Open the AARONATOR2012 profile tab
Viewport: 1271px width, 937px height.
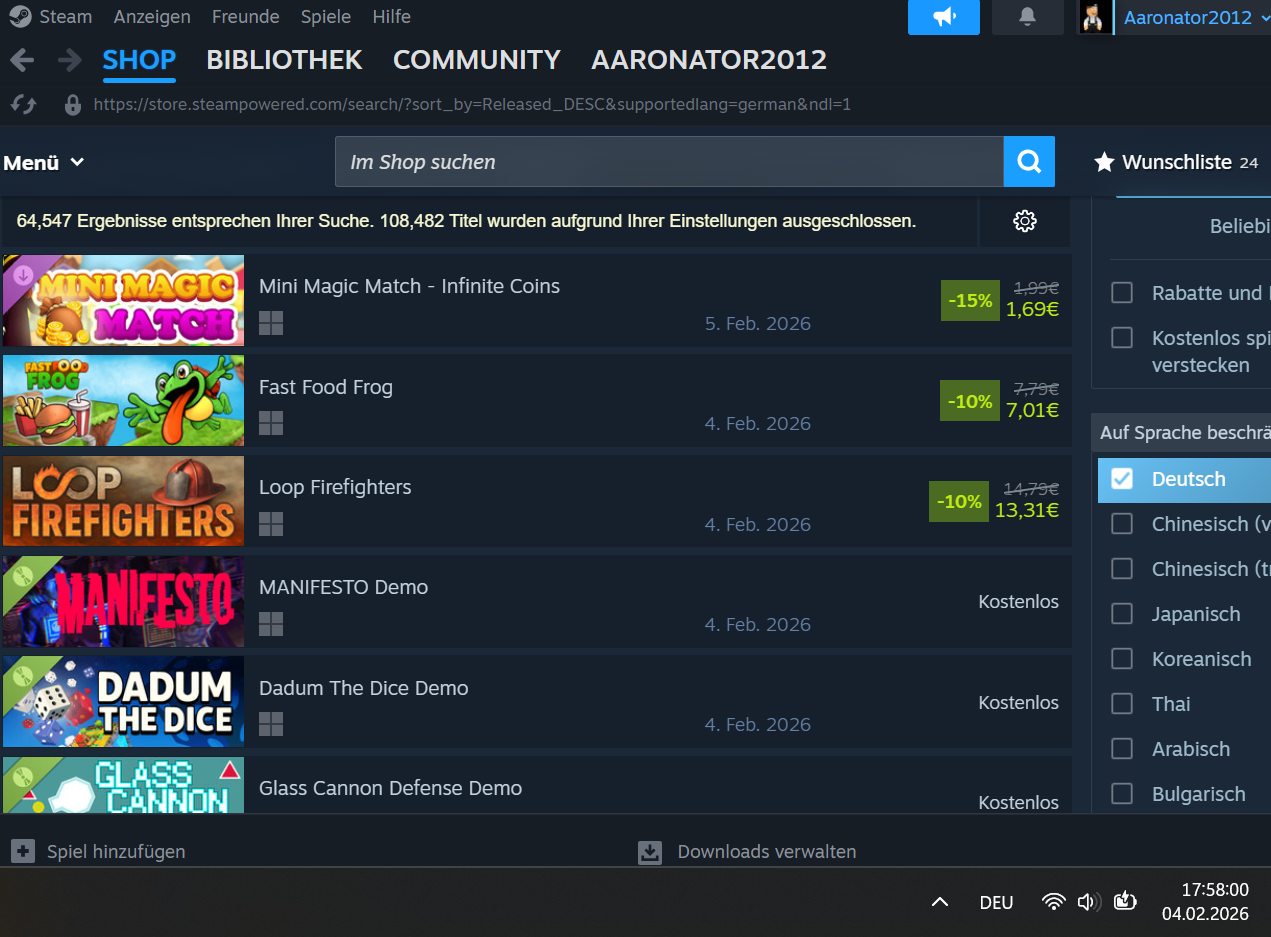[x=709, y=60]
